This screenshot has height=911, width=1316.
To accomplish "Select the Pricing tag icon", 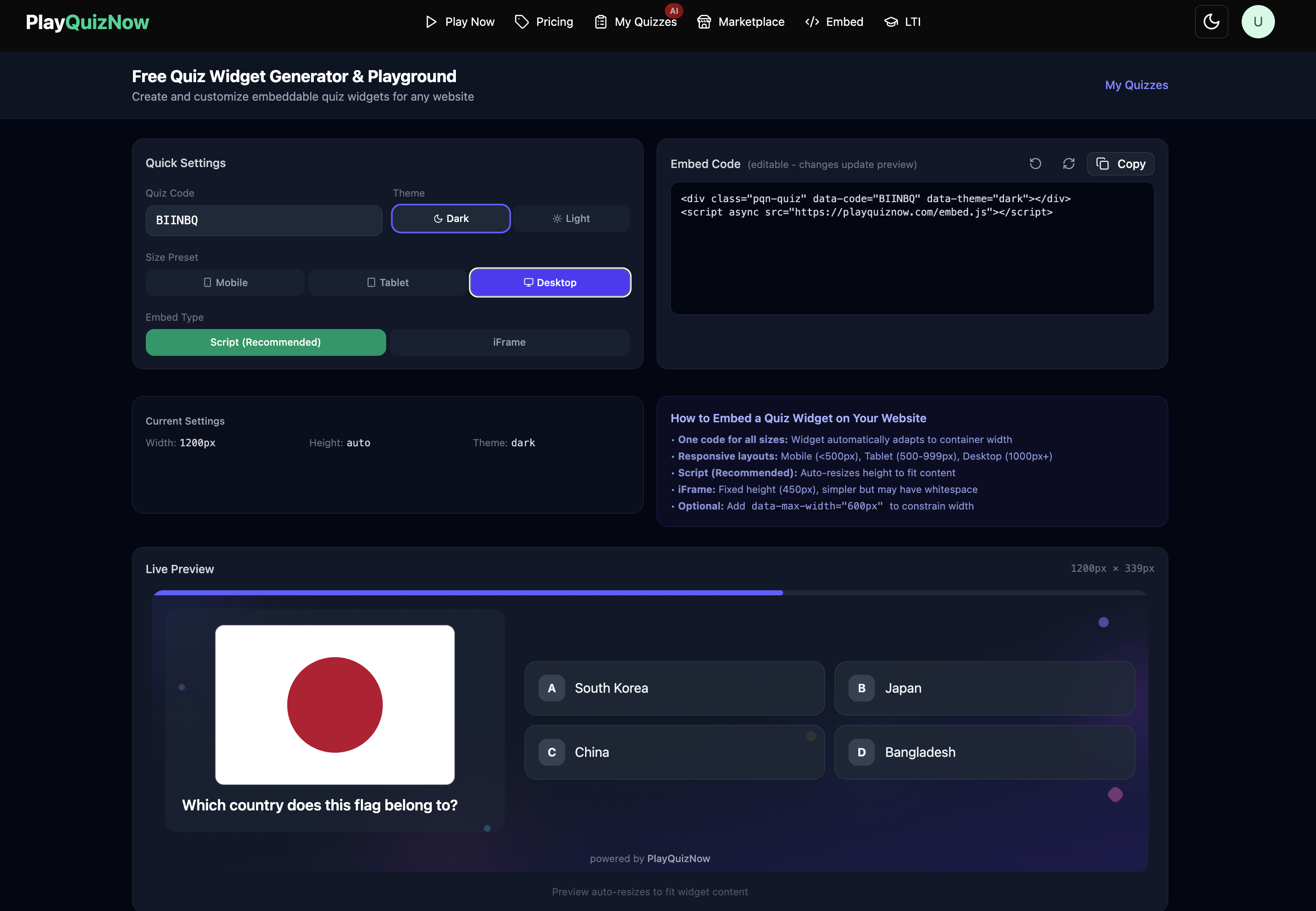I will pos(521,22).
